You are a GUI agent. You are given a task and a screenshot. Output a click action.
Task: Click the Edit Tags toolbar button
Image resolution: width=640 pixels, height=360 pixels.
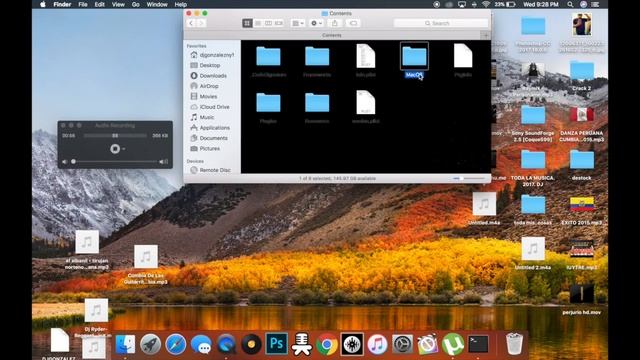(353, 23)
